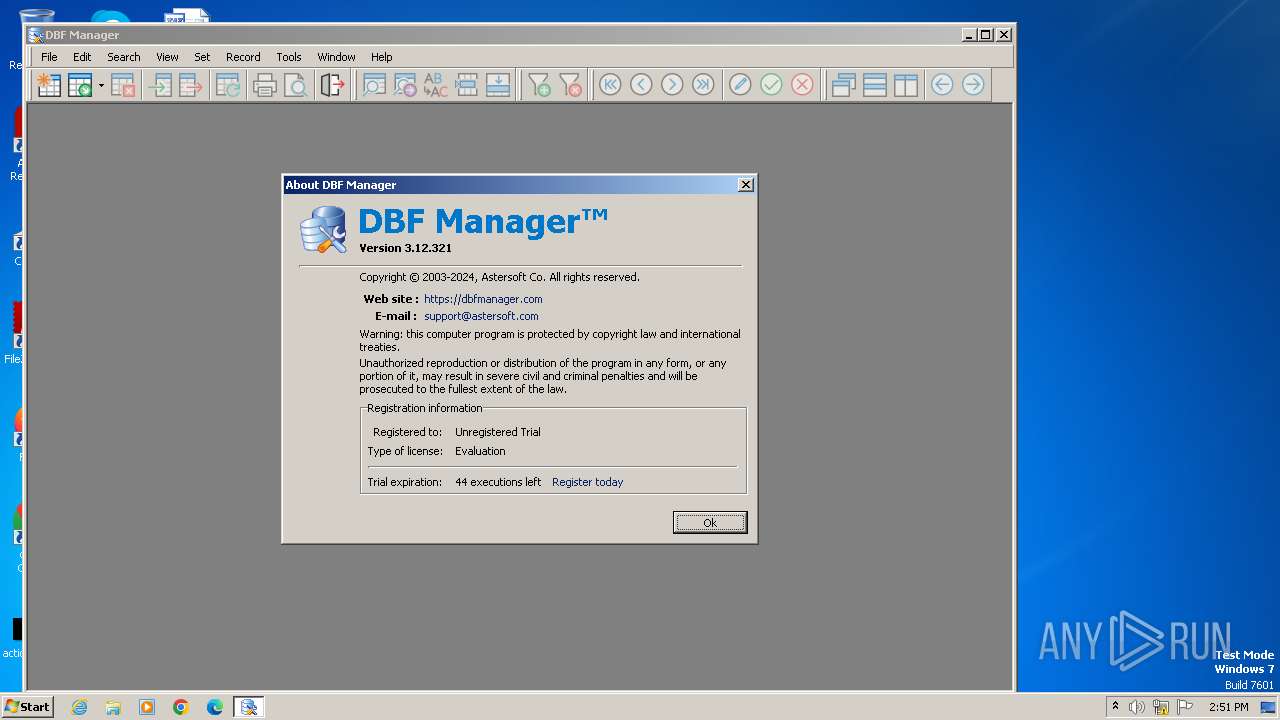Click the replace text ABC icon

[436, 85]
